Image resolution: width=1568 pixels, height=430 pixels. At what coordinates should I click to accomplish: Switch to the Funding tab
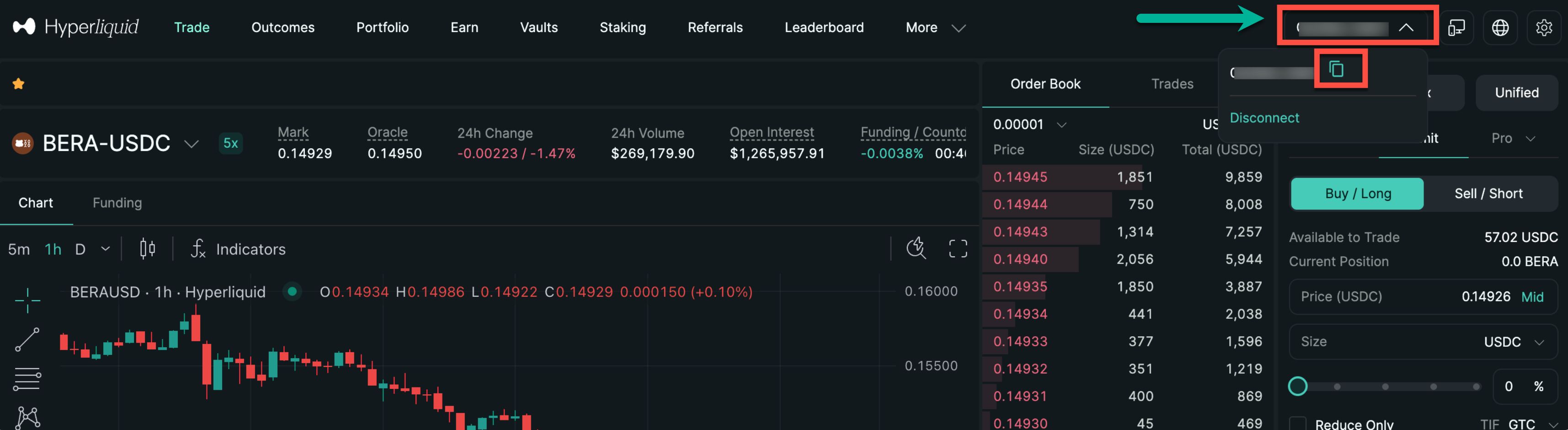[x=117, y=203]
